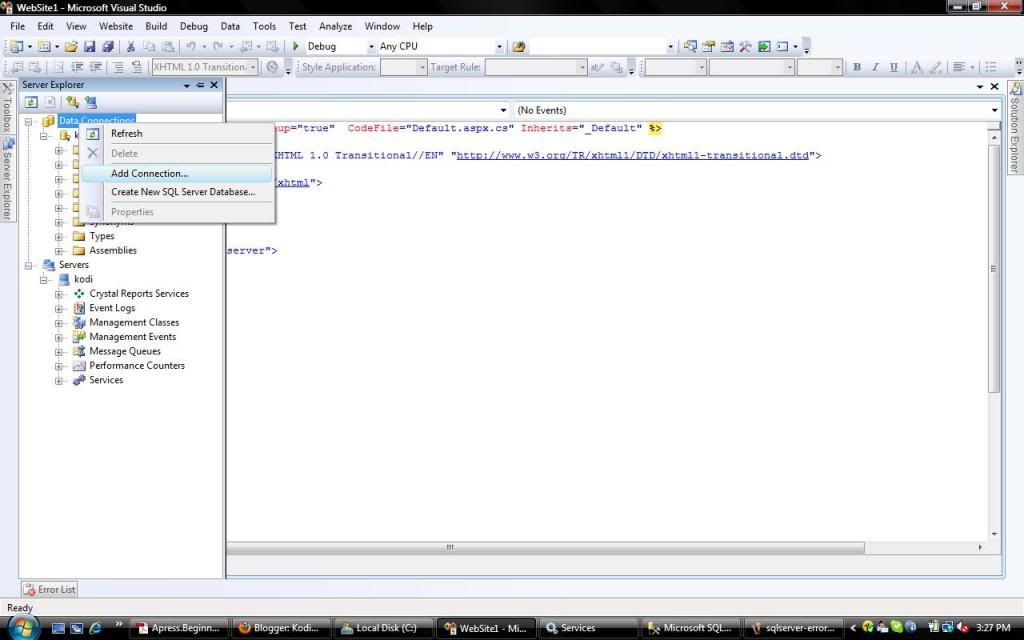Open the Find combo box dropdown arrow

click(670, 46)
